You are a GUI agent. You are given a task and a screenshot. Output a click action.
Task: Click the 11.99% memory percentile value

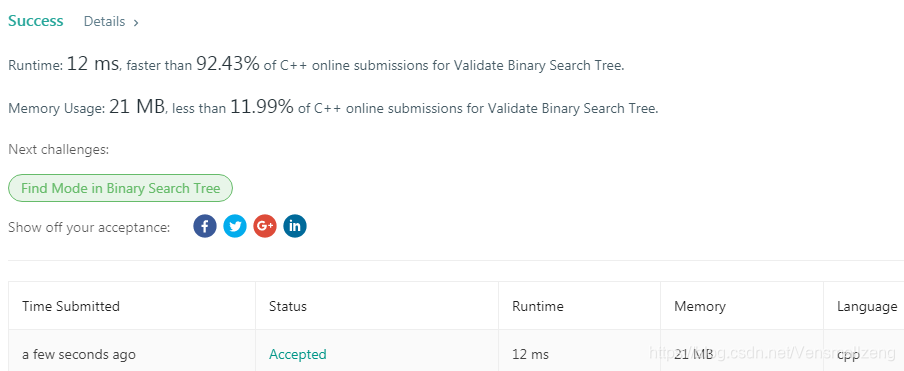pos(262,106)
